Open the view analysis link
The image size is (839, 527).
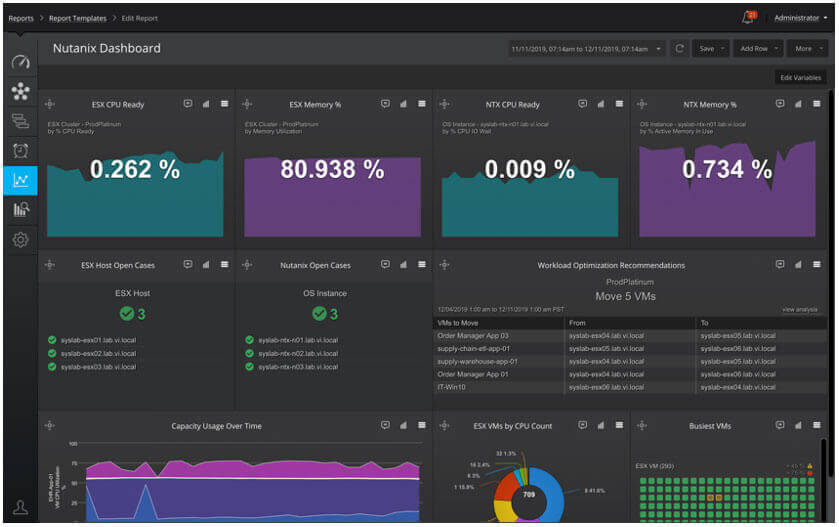pos(799,309)
